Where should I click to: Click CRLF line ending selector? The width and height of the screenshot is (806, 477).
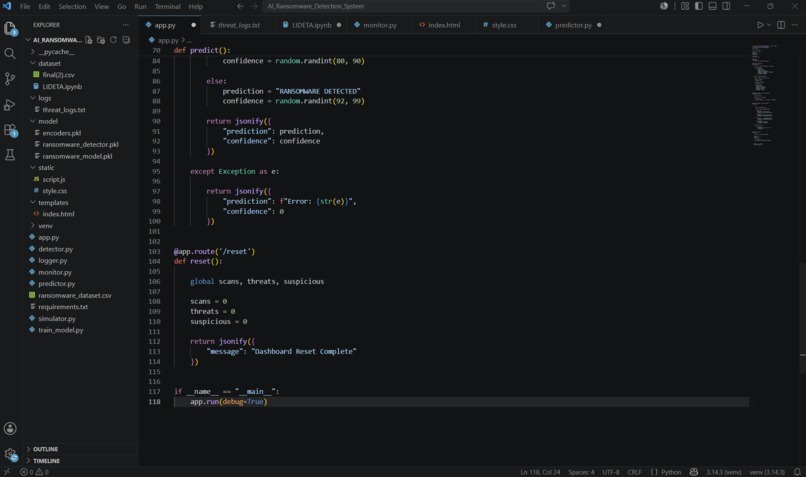coord(634,472)
